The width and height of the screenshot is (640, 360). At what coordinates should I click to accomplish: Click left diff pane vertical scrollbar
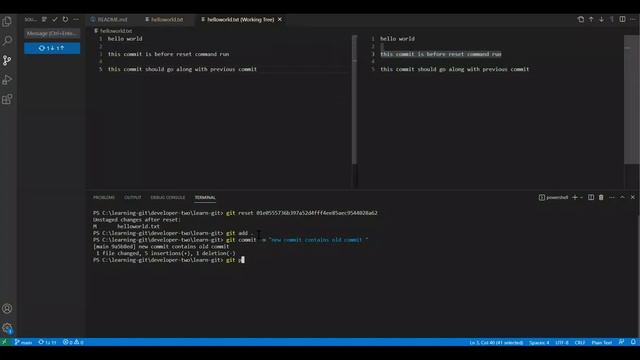point(354,99)
